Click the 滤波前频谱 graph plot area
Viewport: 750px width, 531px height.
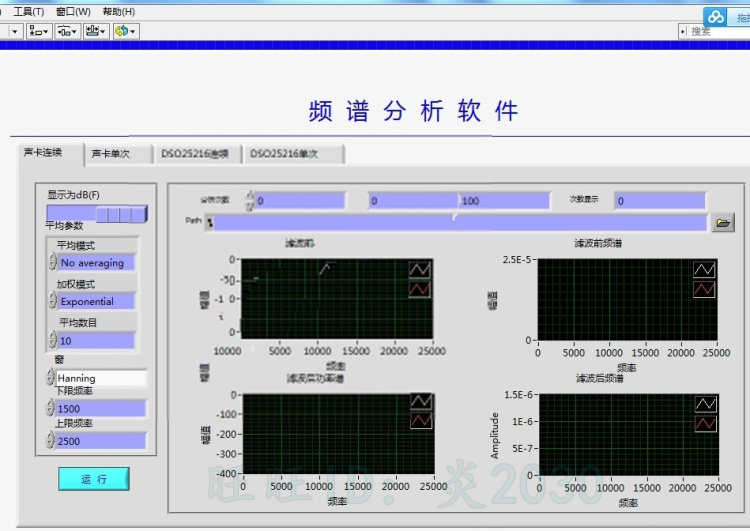628,299
